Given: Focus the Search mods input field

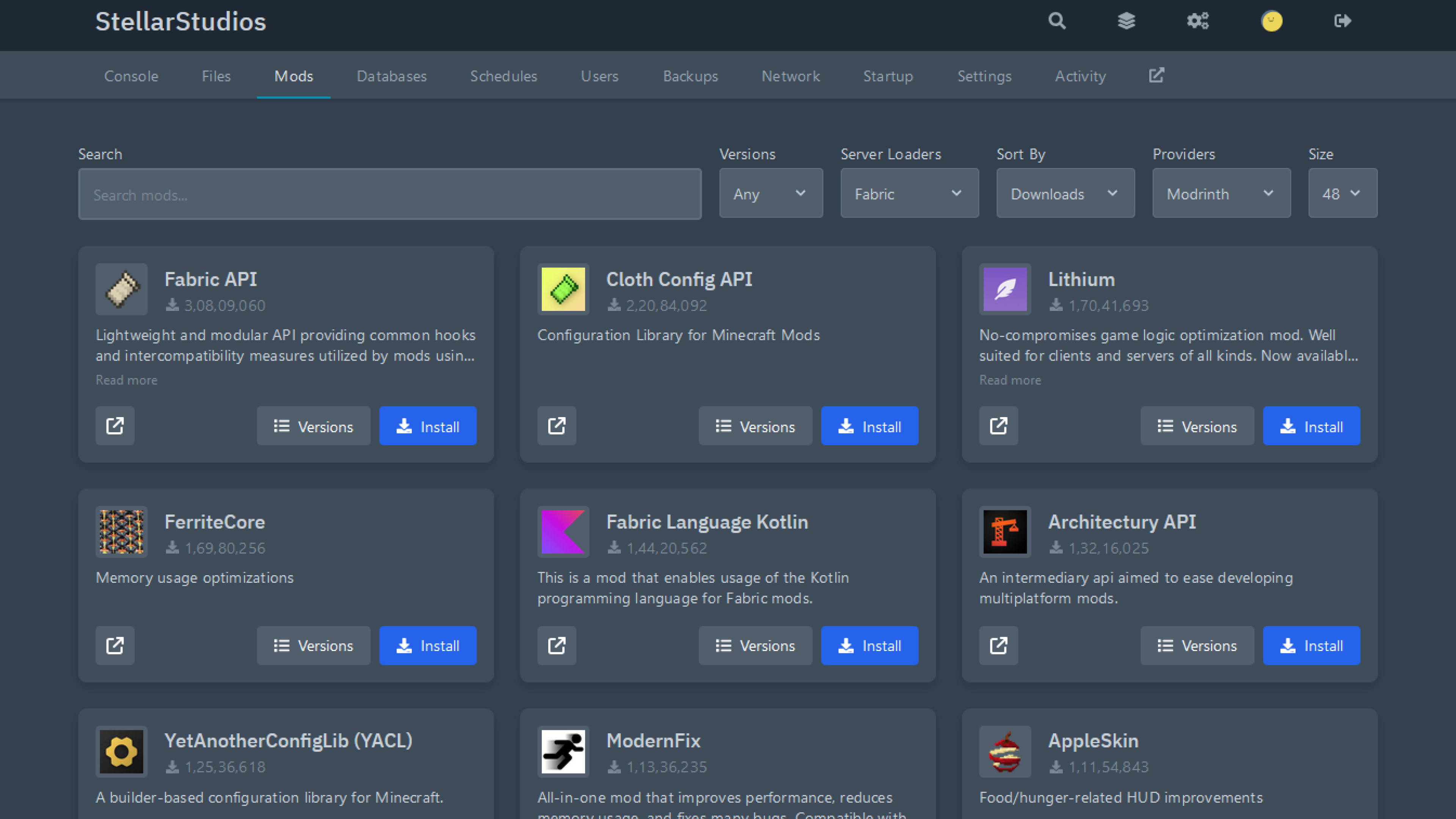Looking at the screenshot, I should click(389, 195).
